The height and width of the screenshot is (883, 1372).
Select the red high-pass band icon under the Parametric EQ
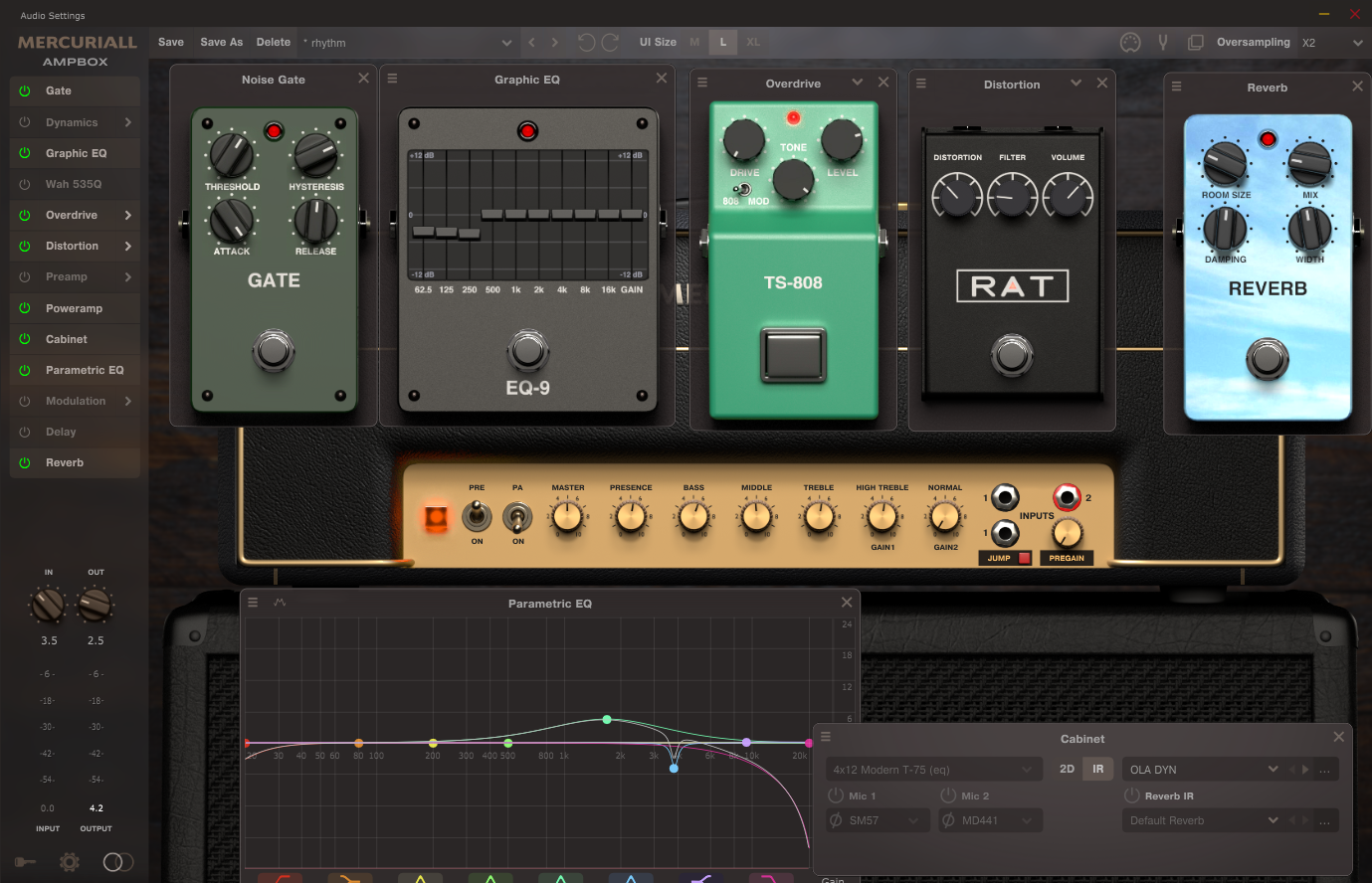[280, 877]
